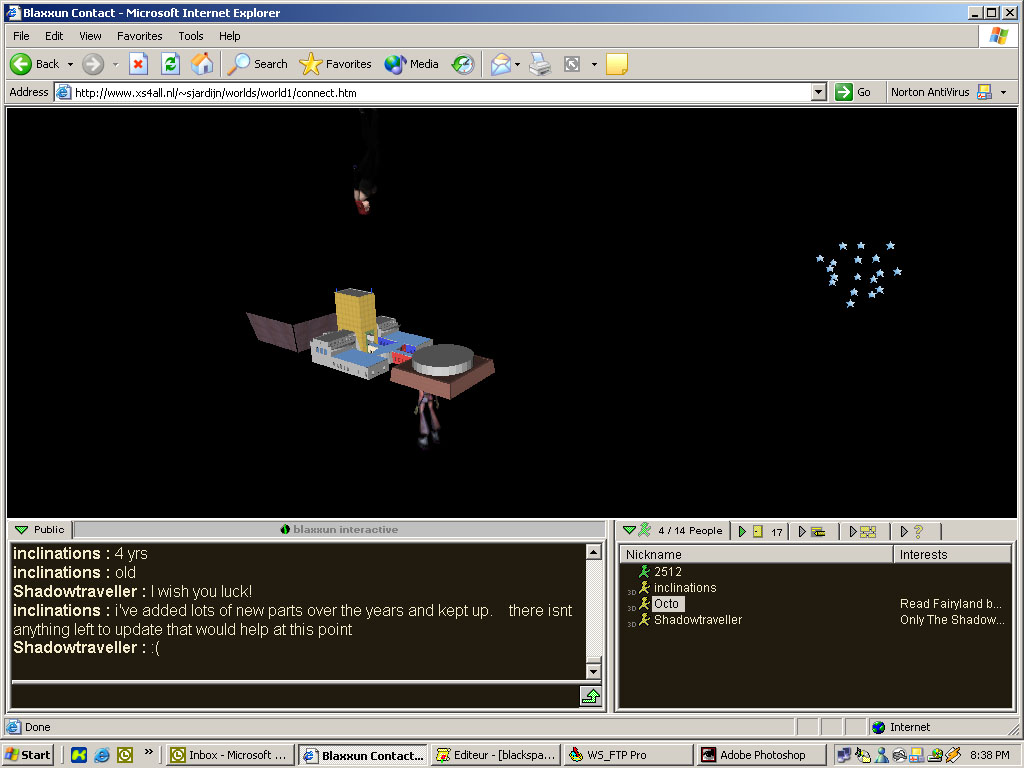Click the send message icon in chat
Screen dimensions: 1024x768
pos(590,696)
